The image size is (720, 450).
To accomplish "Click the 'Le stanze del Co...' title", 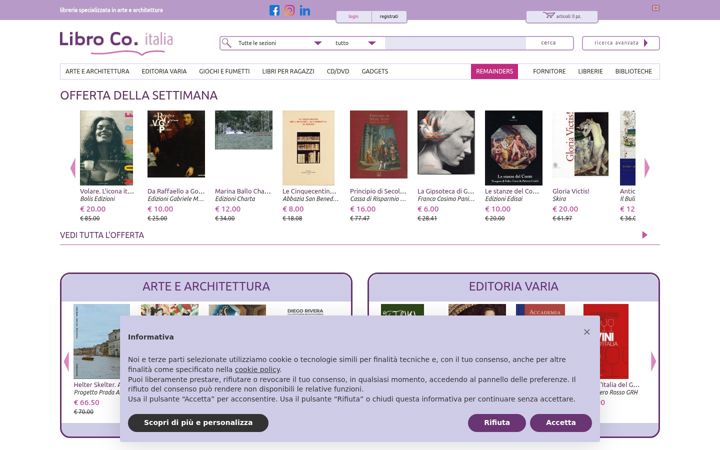I will [512, 191].
